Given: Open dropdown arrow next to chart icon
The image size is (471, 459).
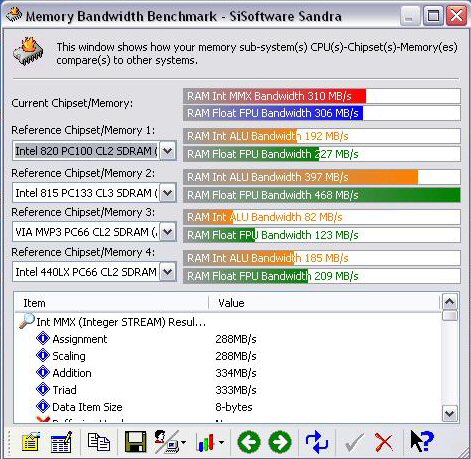Looking at the screenshot, I should tap(221, 443).
